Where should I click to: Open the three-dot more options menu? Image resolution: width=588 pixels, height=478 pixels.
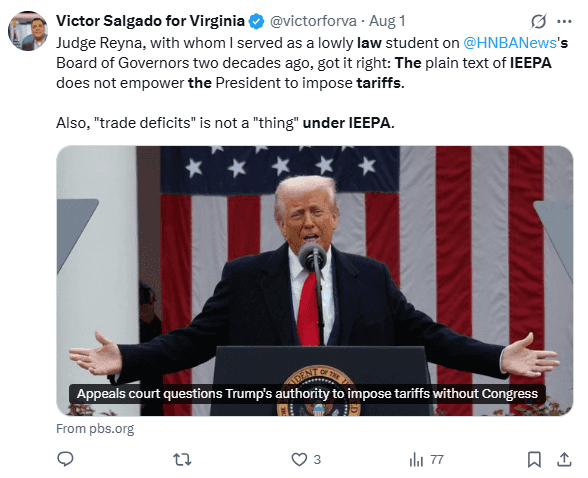pyautogui.click(x=564, y=21)
